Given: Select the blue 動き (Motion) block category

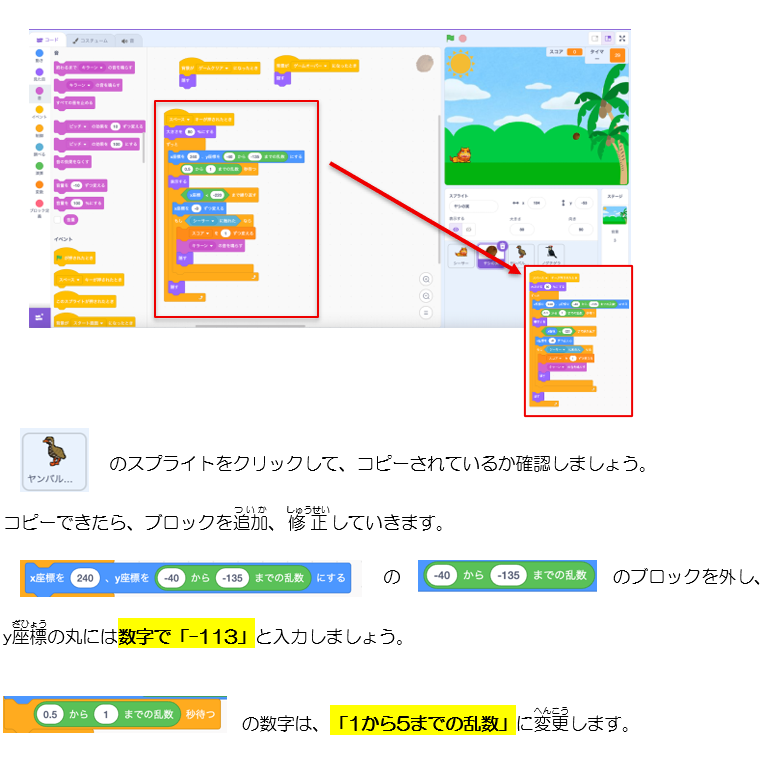Looking at the screenshot, I should click(39, 52).
